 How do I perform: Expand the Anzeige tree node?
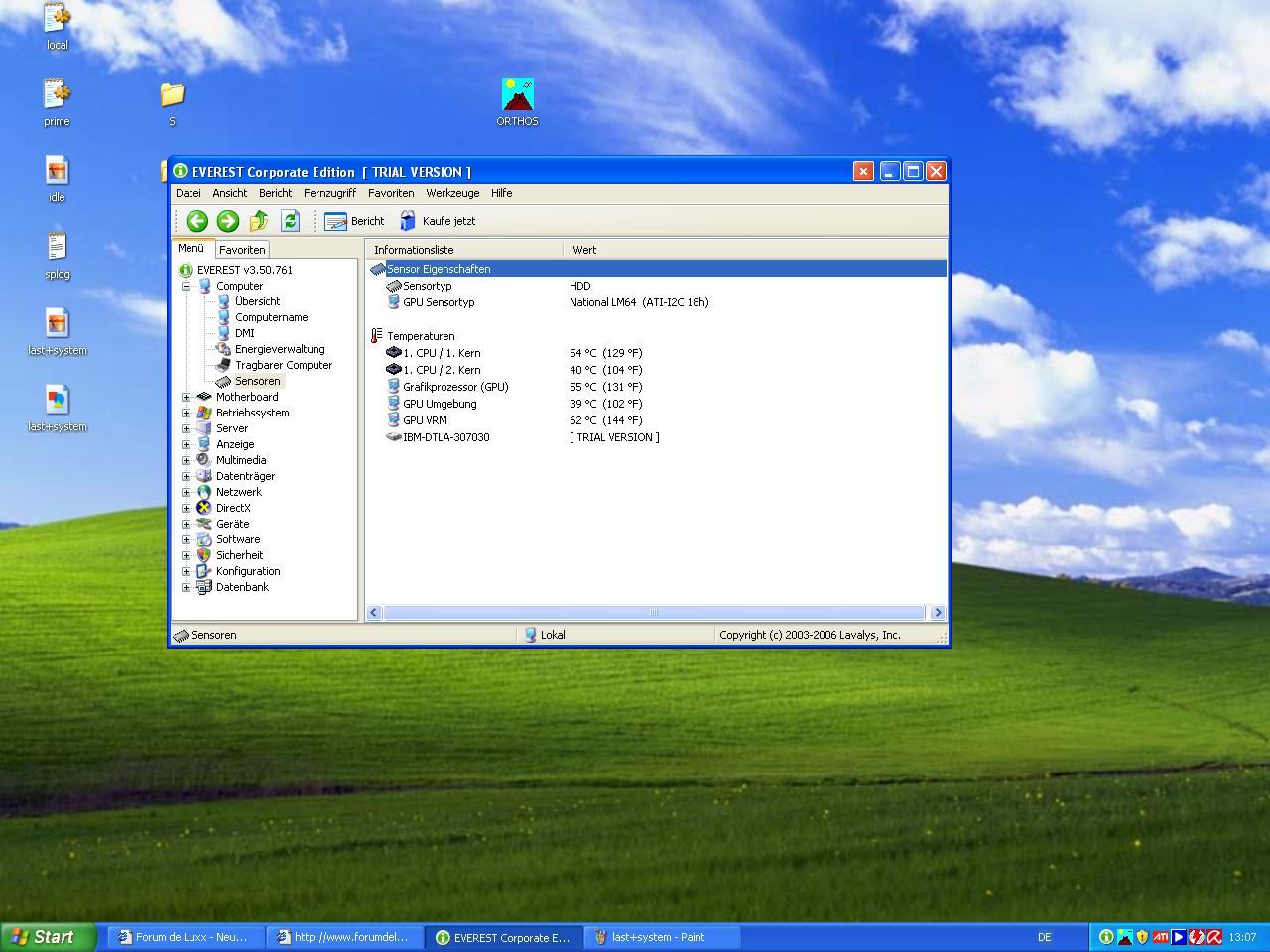[186, 444]
